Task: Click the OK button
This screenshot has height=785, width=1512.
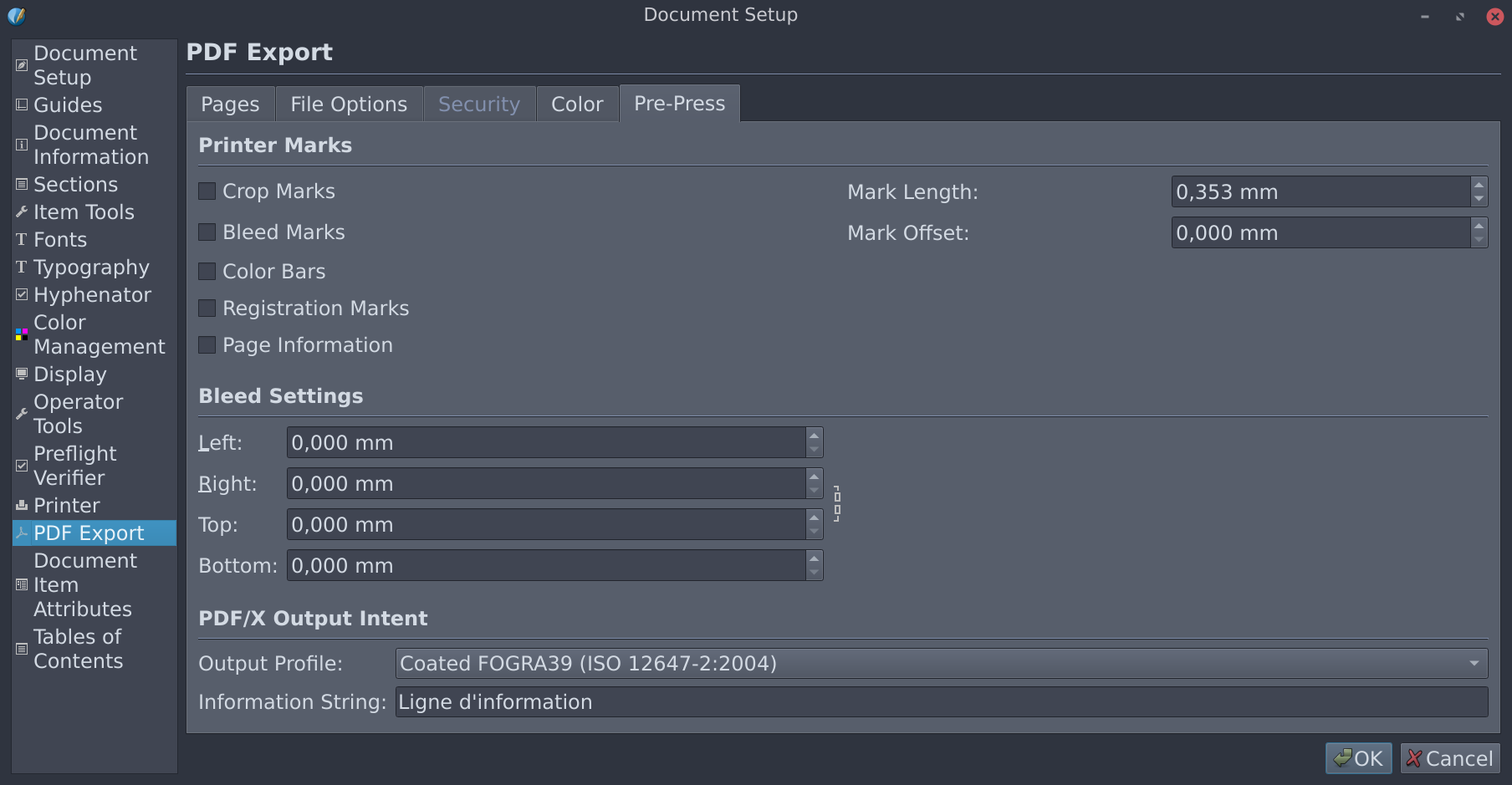Action: 1358,758
